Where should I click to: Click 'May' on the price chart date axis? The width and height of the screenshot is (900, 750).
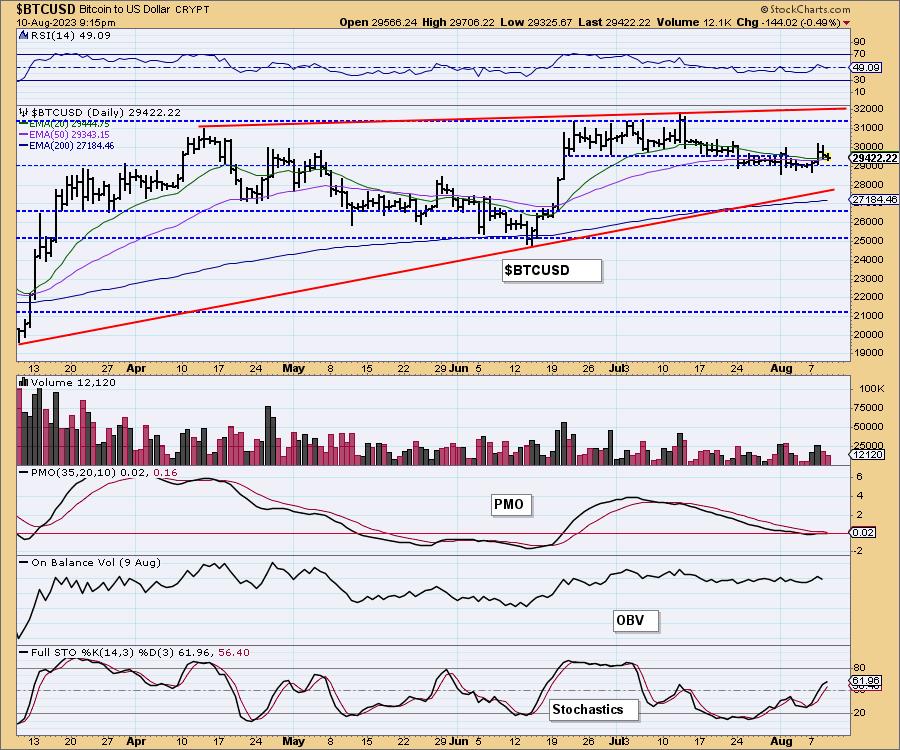point(293,368)
